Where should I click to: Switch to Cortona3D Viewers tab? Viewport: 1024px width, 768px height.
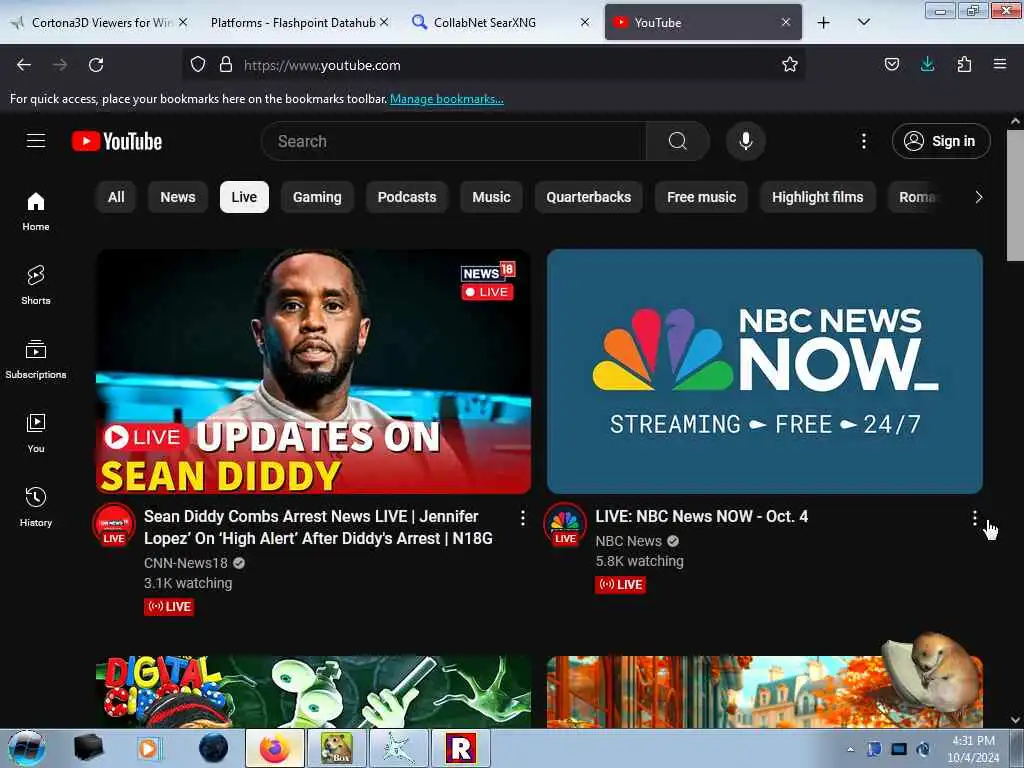click(98, 22)
